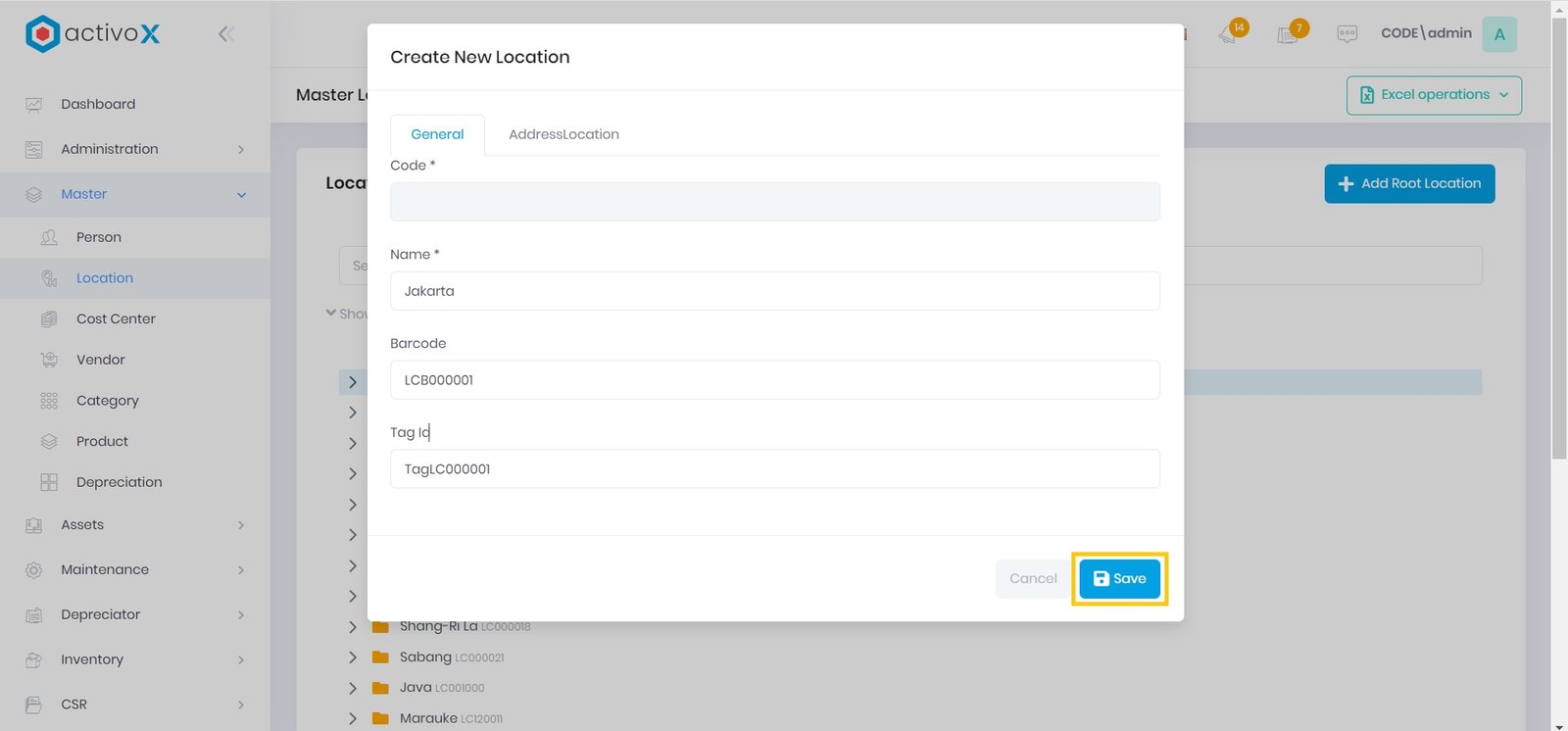The height and width of the screenshot is (731, 1568).
Task: Click the Vendor icon in sidebar
Action: (x=49, y=360)
